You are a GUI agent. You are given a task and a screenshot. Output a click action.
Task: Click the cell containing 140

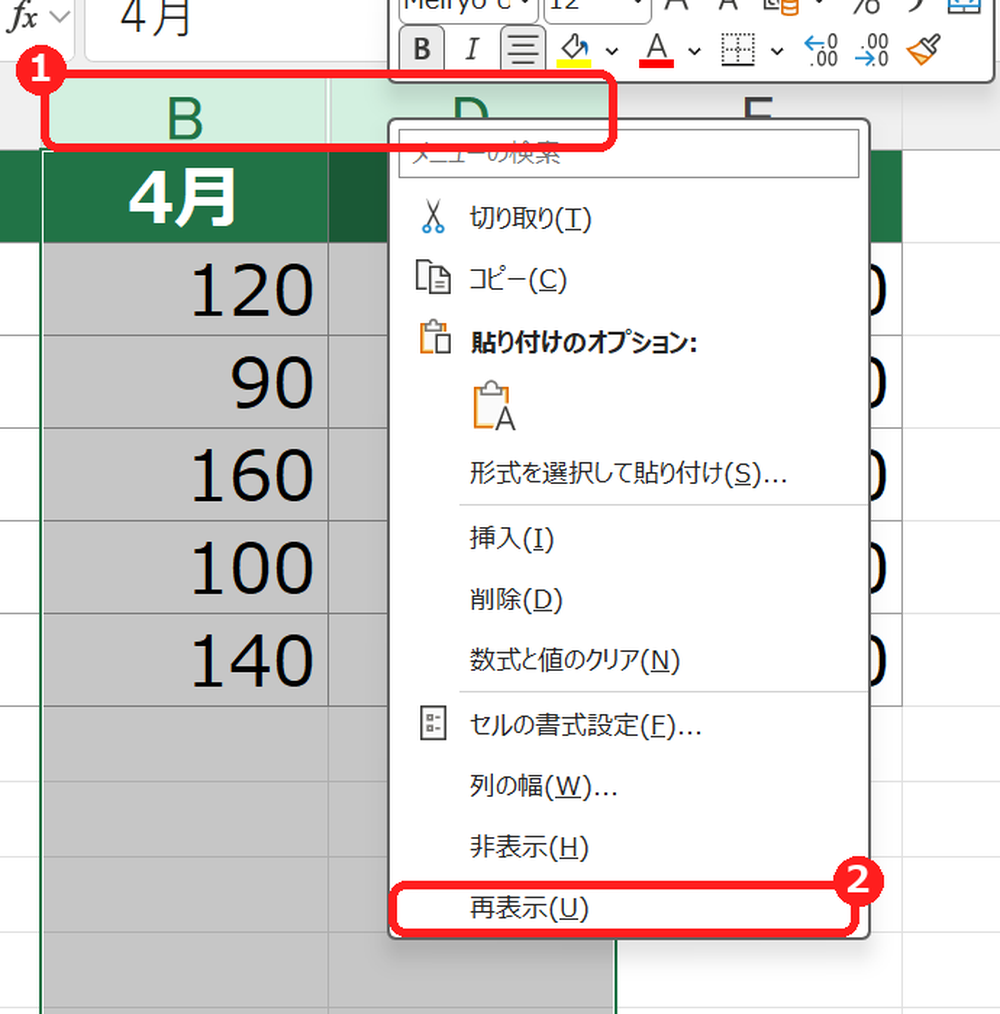(x=186, y=659)
